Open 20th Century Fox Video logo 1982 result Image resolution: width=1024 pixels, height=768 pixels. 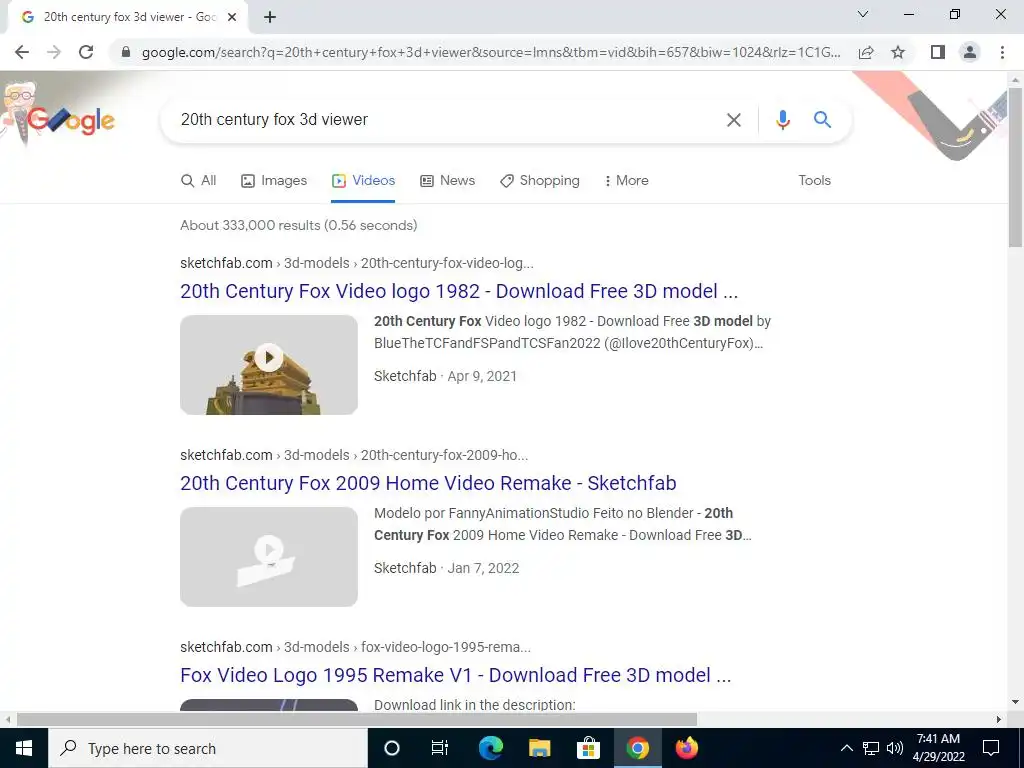459,291
